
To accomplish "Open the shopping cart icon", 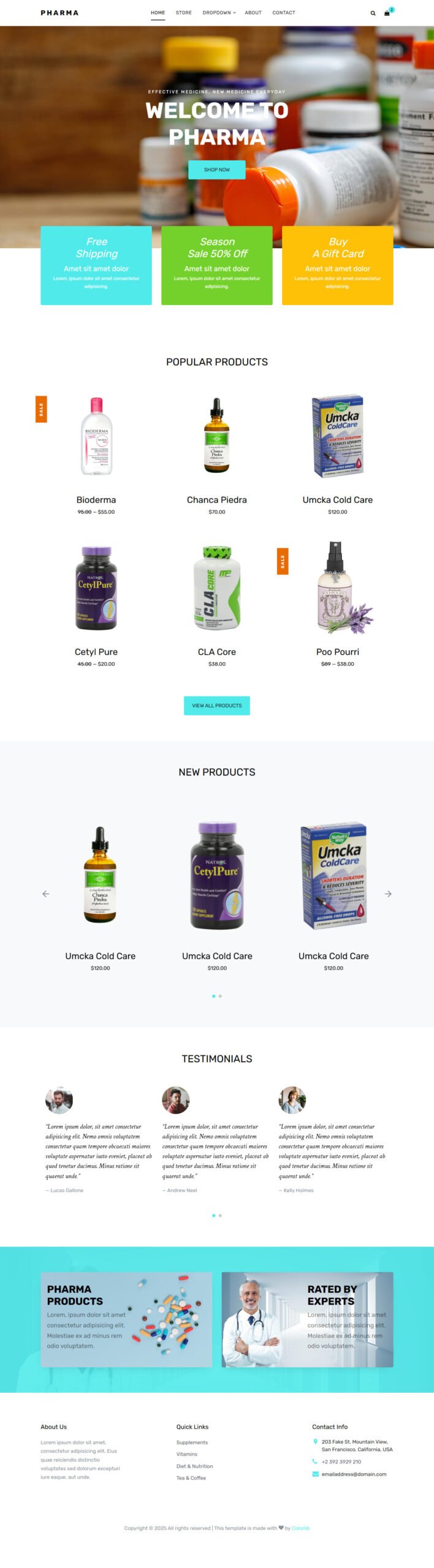I will tap(387, 13).
